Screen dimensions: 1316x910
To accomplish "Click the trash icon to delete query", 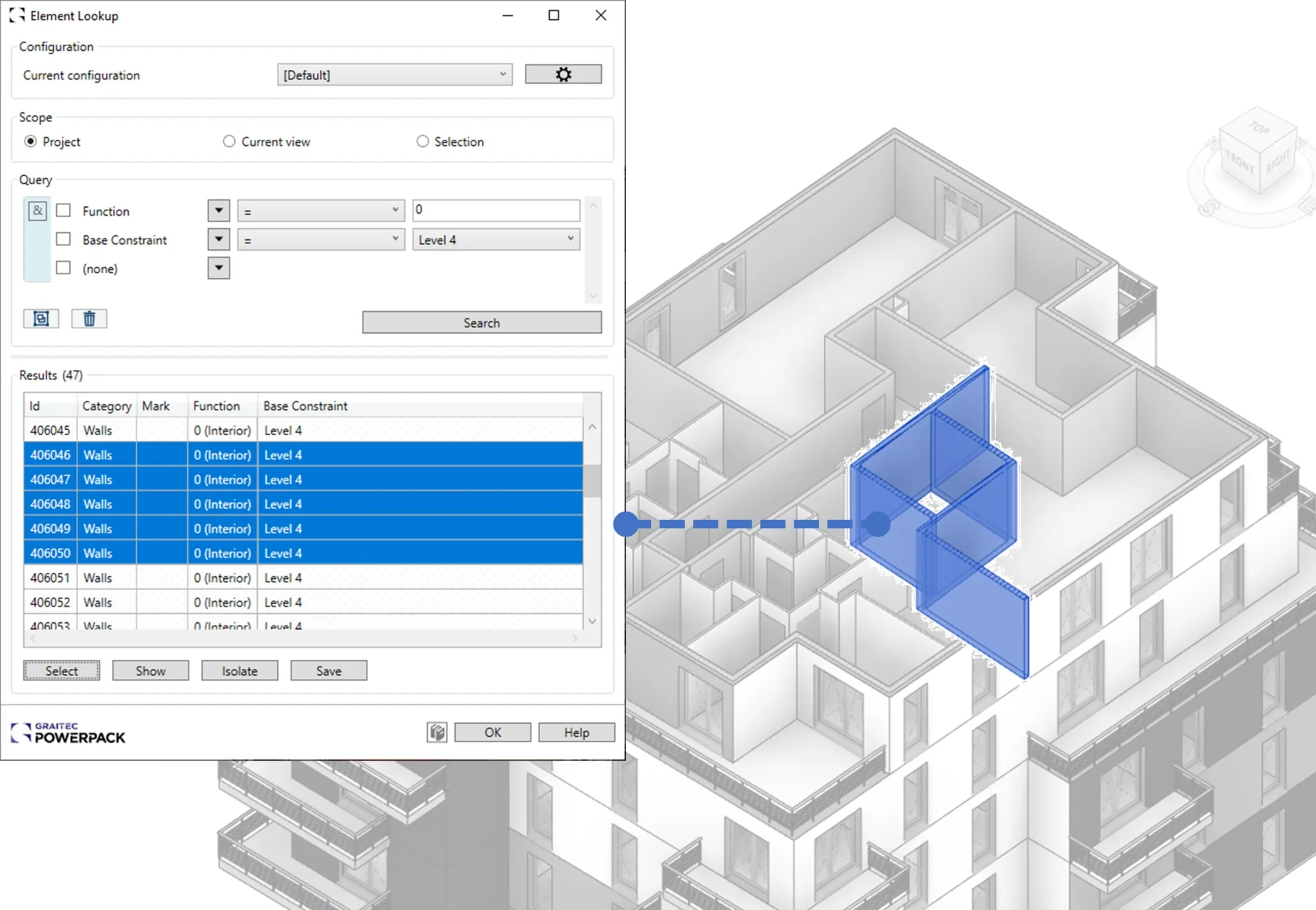I will tap(89, 319).
